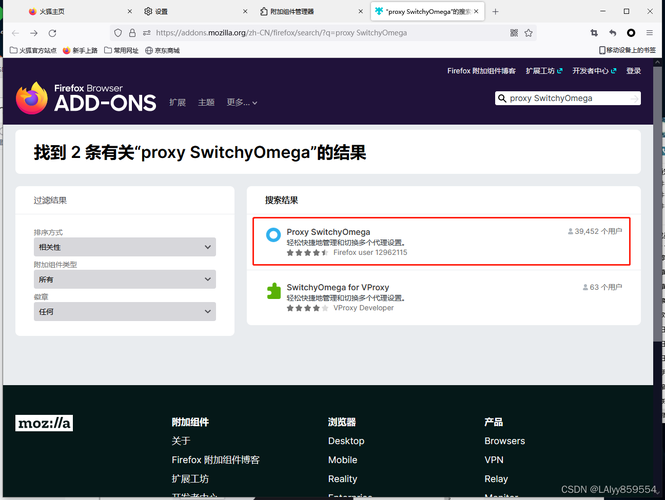Open footer Reality link

(x=343, y=479)
